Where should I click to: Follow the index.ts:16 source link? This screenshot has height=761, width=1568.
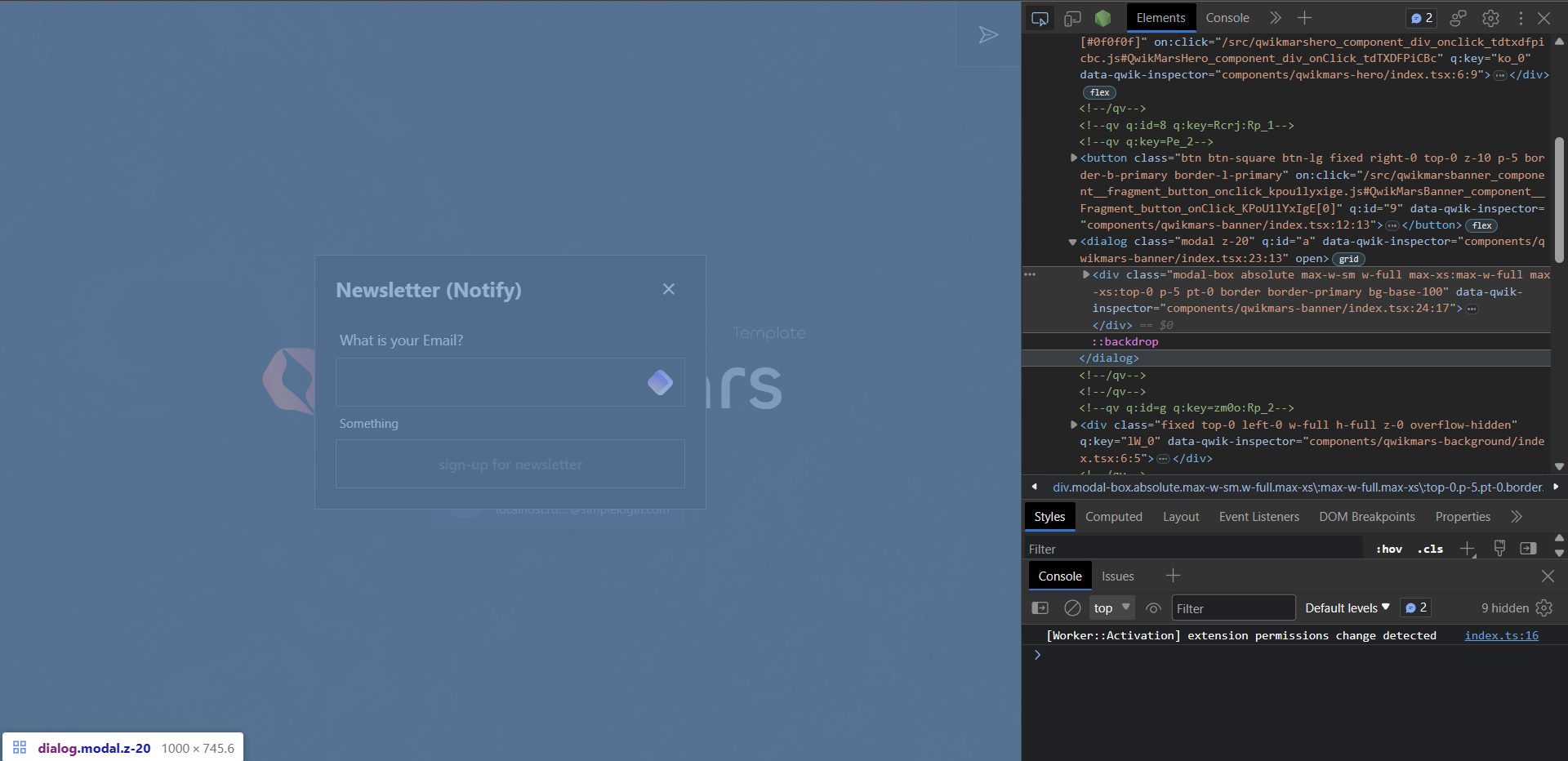1501,635
